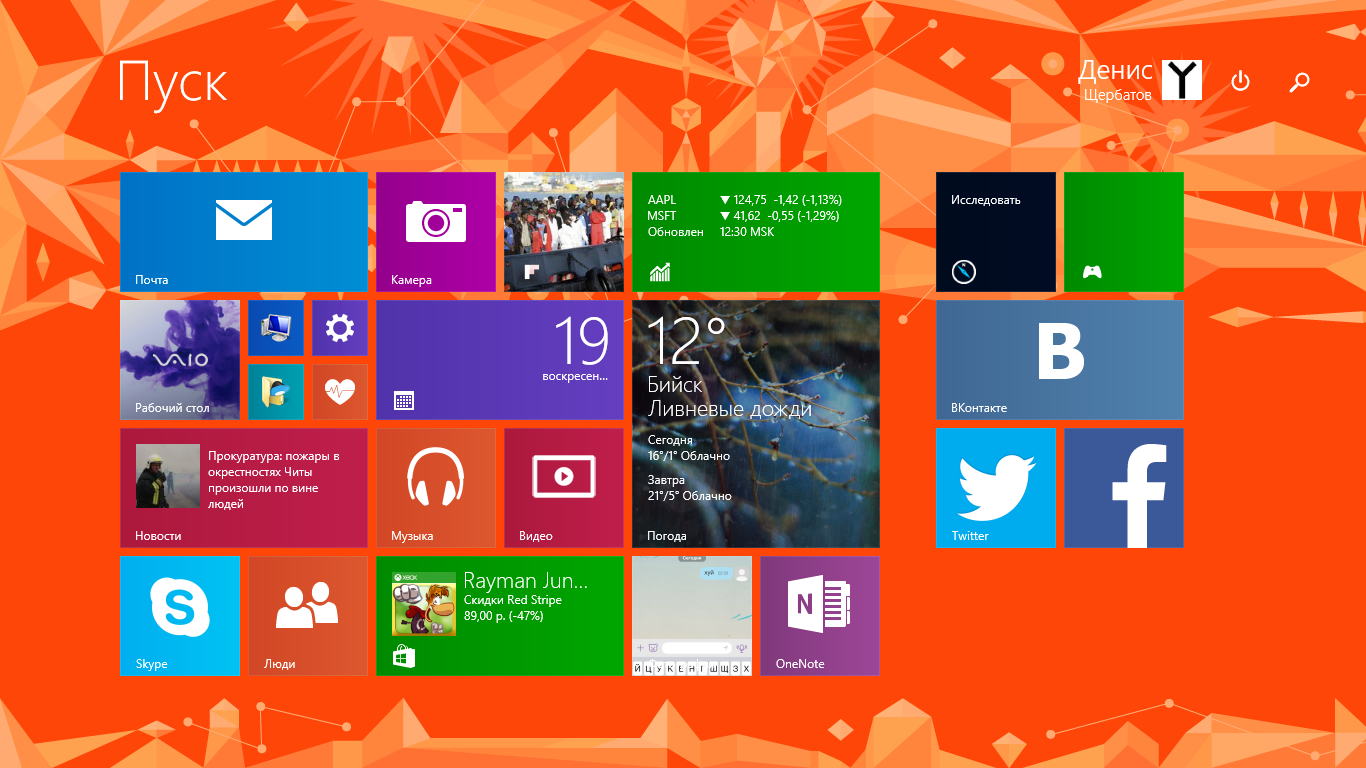
Task: Open the finance tile showing AAPL
Action: pyautogui.click(x=756, y=232)
